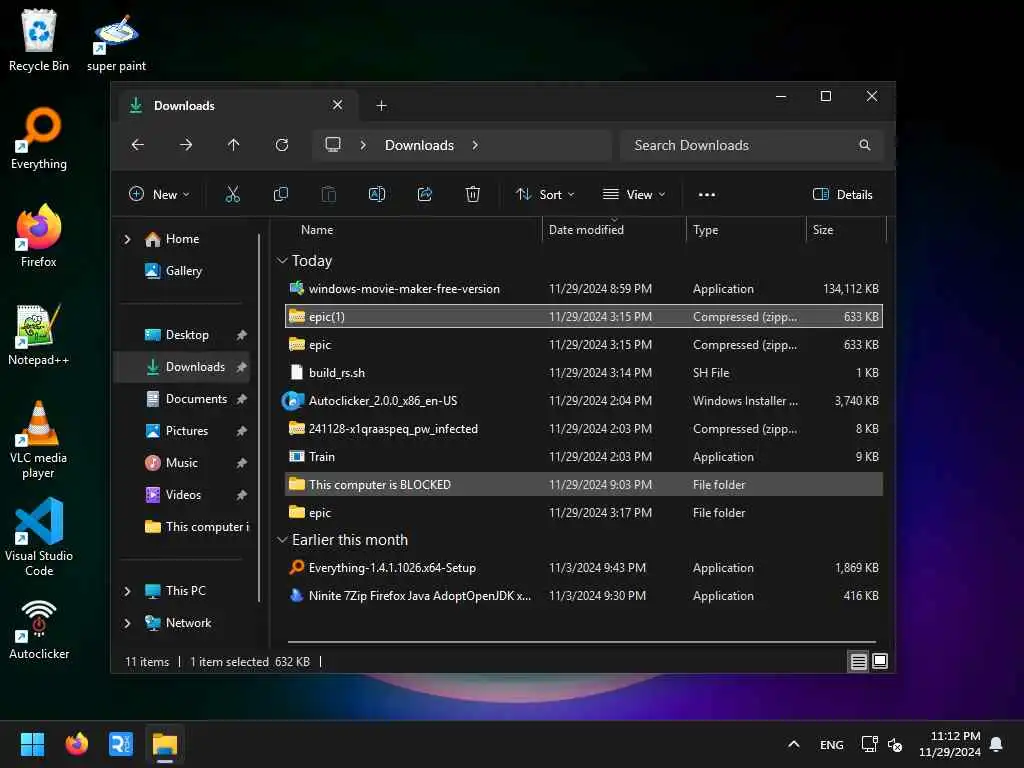This screenshot has height=768, width=1024.
Task: Open Windows Start menu
Action: [x=33, y=744]
